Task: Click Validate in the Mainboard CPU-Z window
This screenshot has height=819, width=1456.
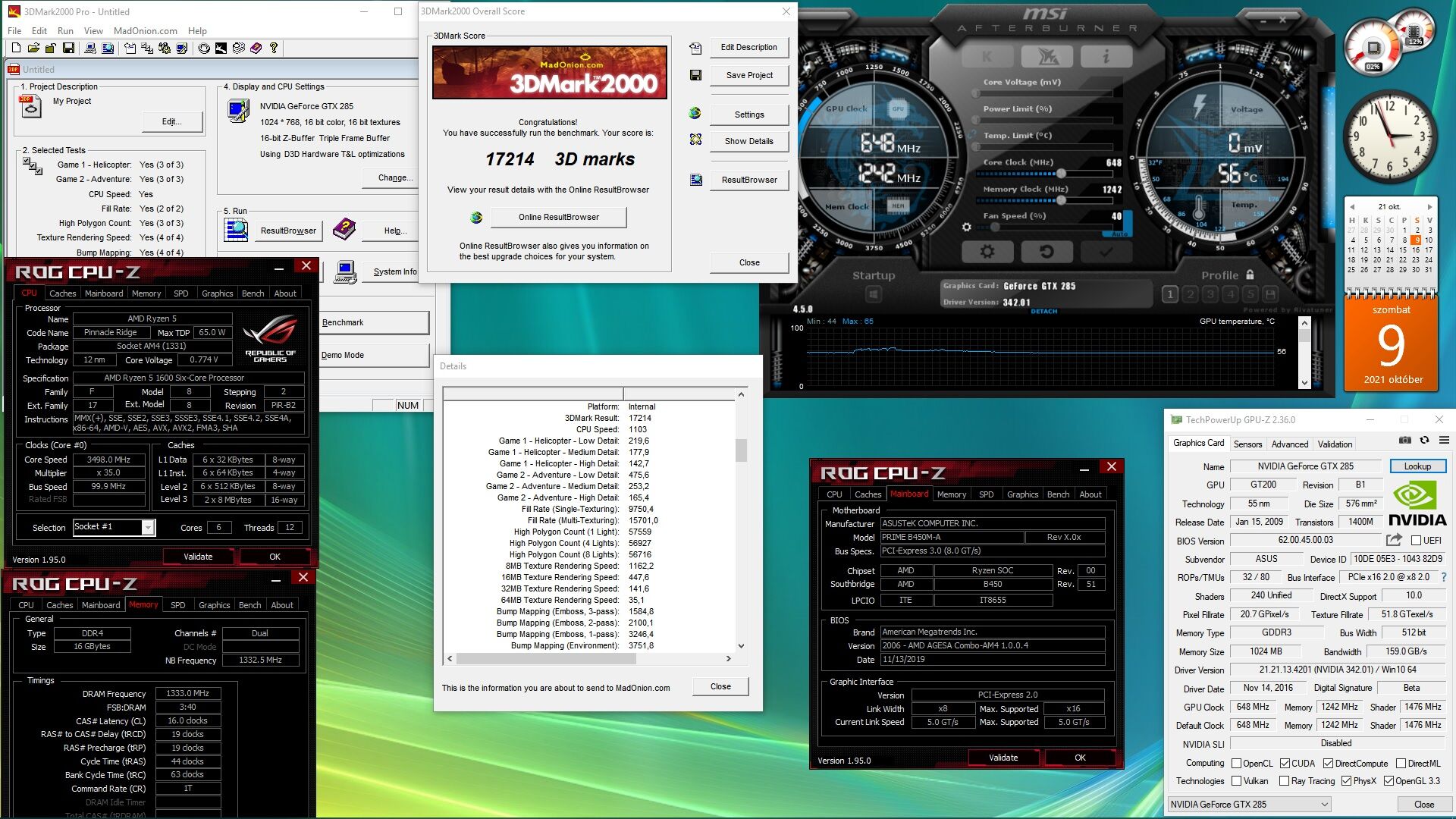Action: [1003, 758]
